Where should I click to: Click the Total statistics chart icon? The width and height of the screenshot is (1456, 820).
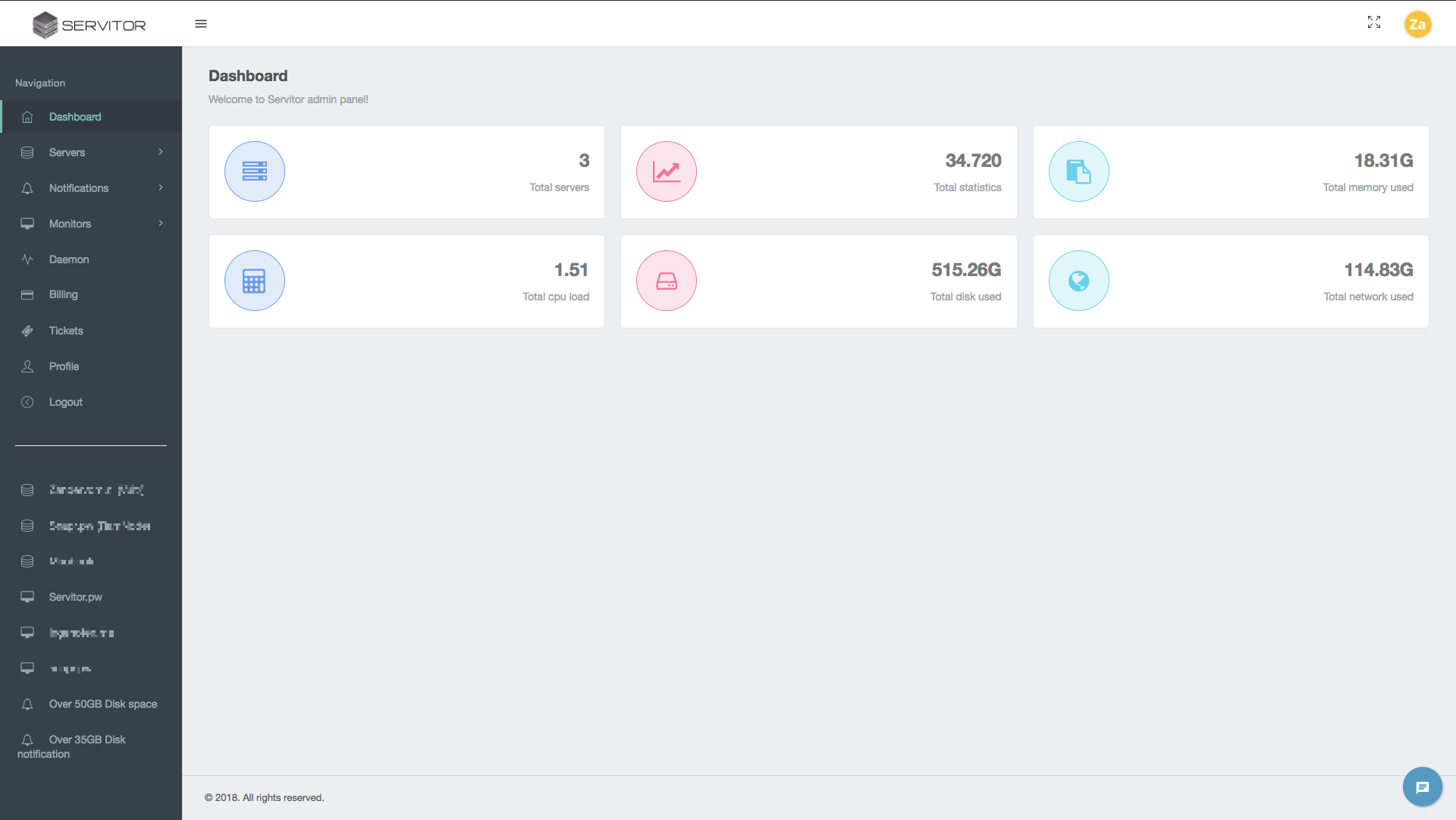[667, 171]
